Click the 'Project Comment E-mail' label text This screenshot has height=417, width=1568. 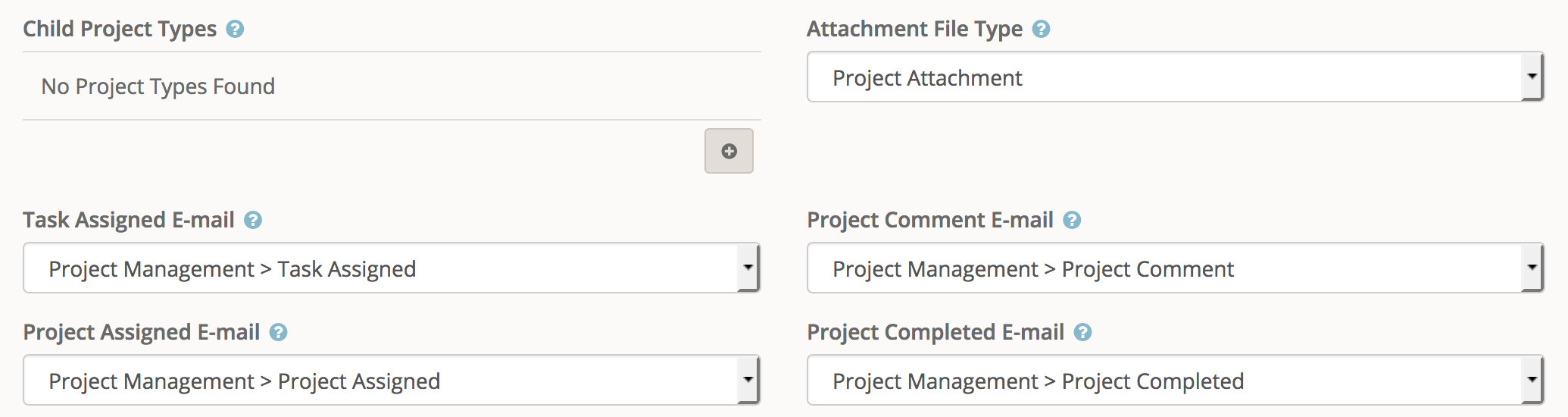[x=930, y=220]
